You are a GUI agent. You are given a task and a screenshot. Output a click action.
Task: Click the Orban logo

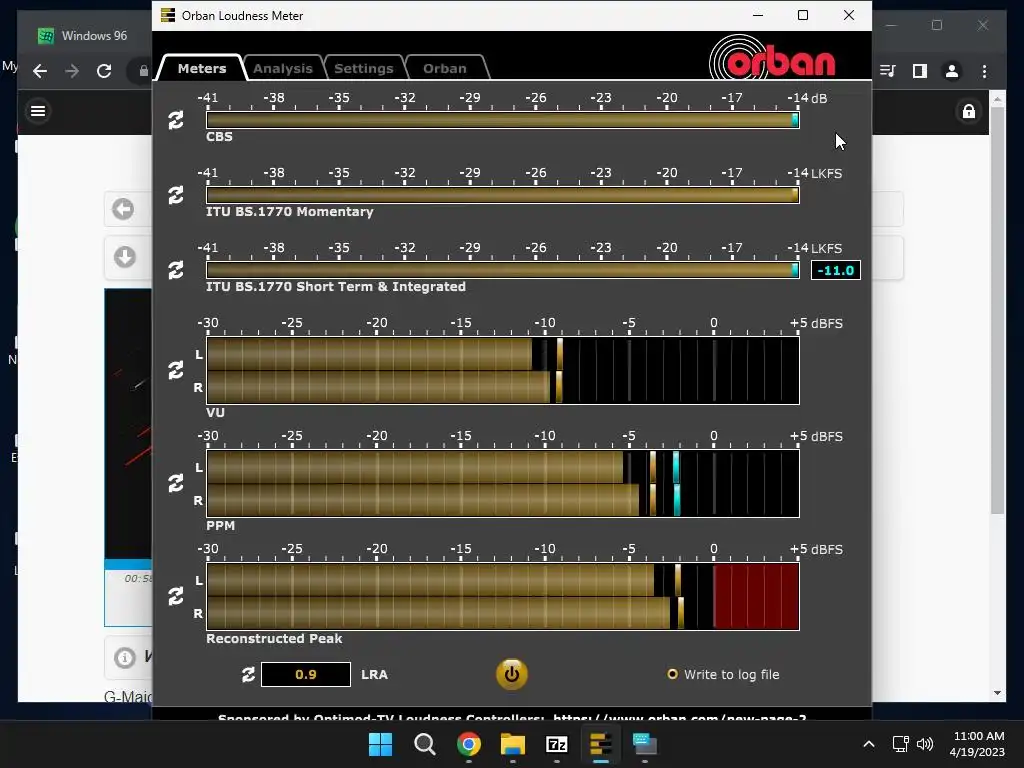click(x=773, y=59)
